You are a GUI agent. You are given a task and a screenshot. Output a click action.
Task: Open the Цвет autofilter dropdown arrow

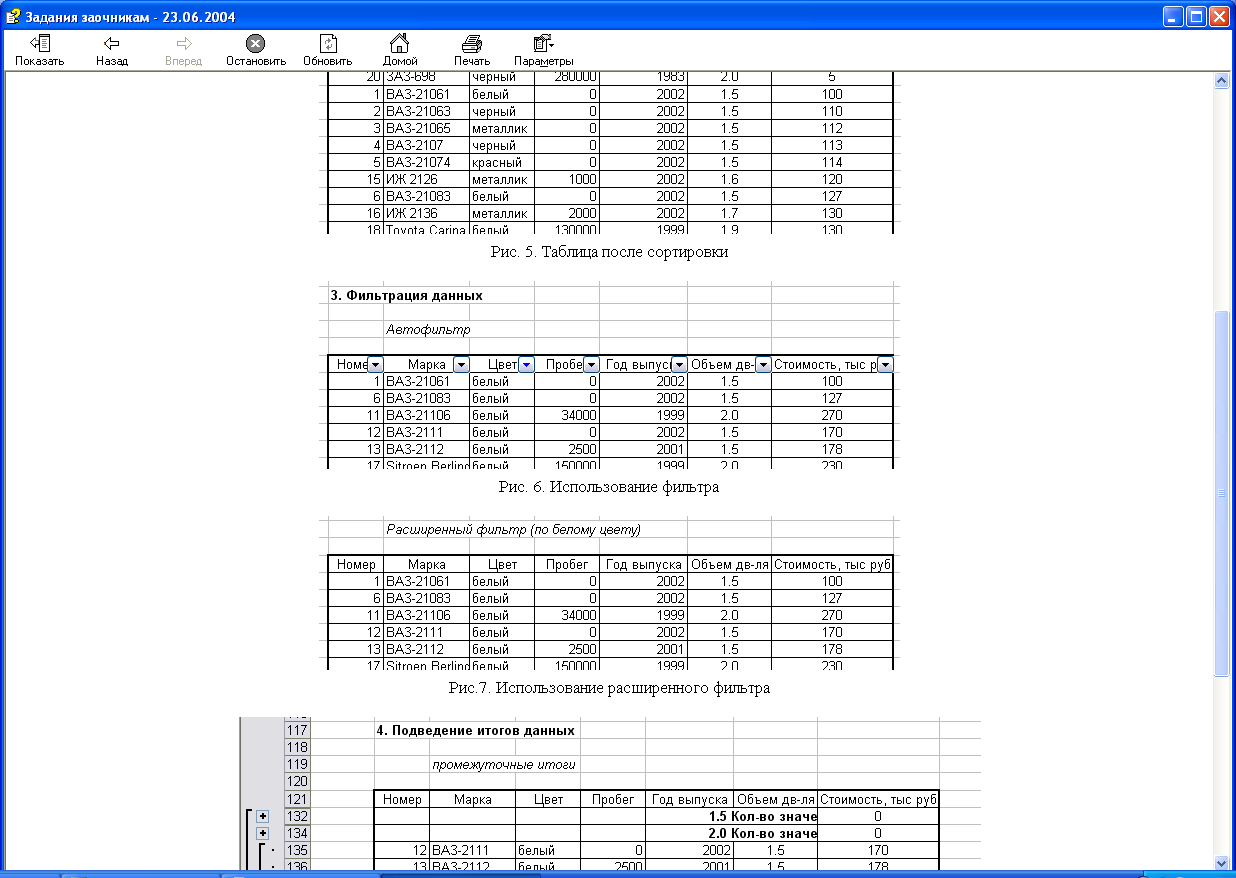click(x=526, y=365)
